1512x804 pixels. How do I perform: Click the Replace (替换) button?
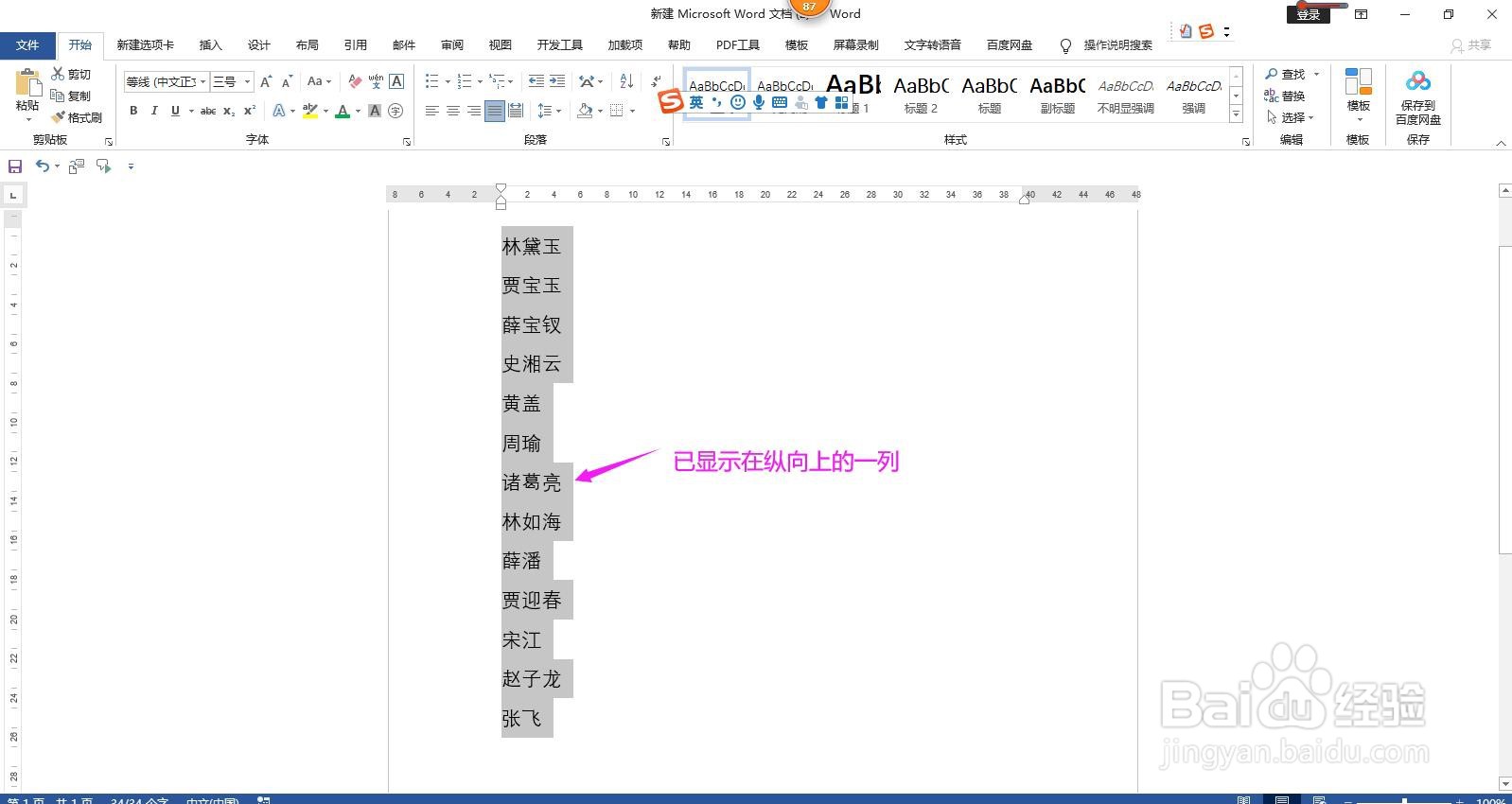[x=1285, y=96]
